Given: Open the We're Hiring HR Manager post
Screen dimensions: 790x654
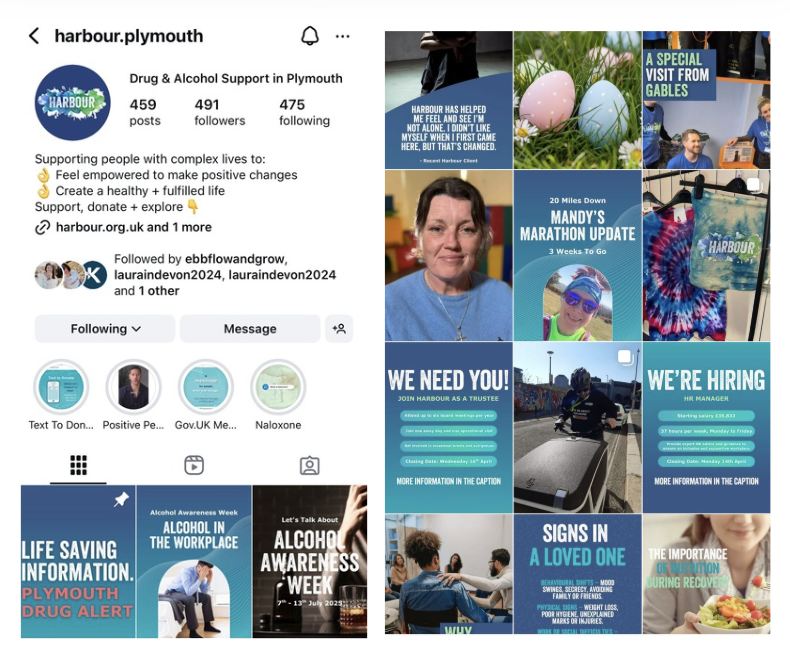Looking at the screenshot, I should point(706,427).
